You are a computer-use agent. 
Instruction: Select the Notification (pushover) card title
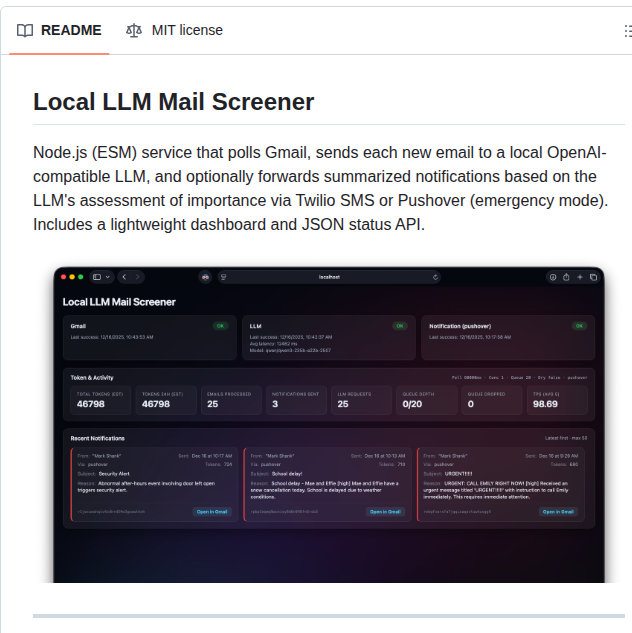[x=460, y=326]
